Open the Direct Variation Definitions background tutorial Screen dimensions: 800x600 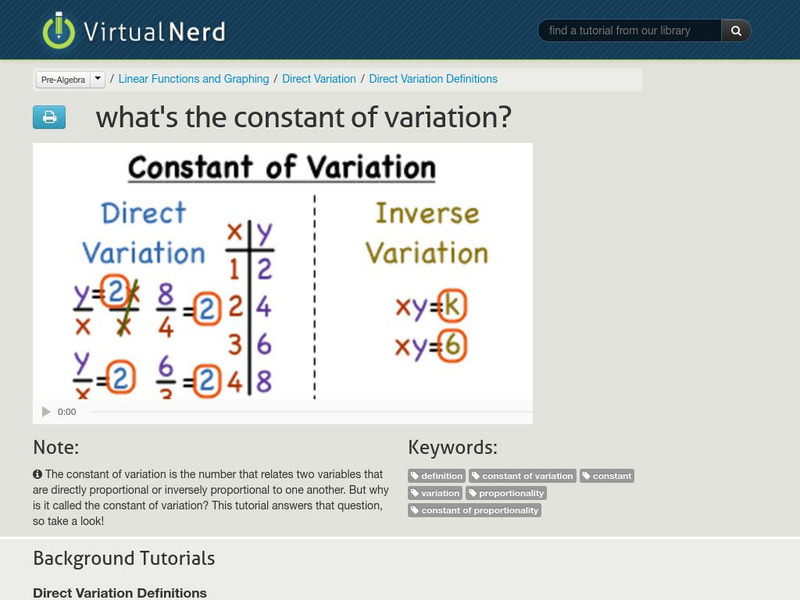[120, 592]
